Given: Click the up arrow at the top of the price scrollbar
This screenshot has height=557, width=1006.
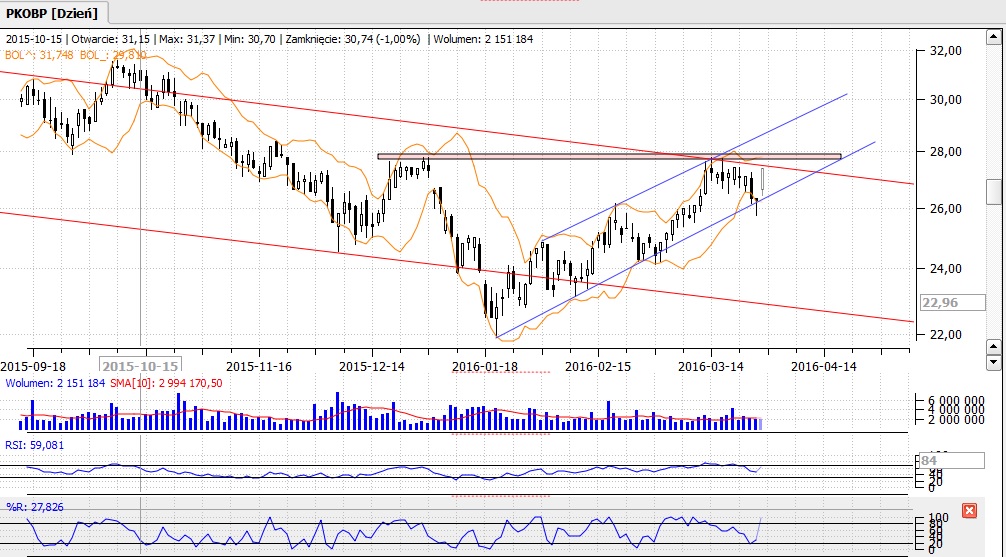Looking at the screenshot, I should (x=994, y=38).
